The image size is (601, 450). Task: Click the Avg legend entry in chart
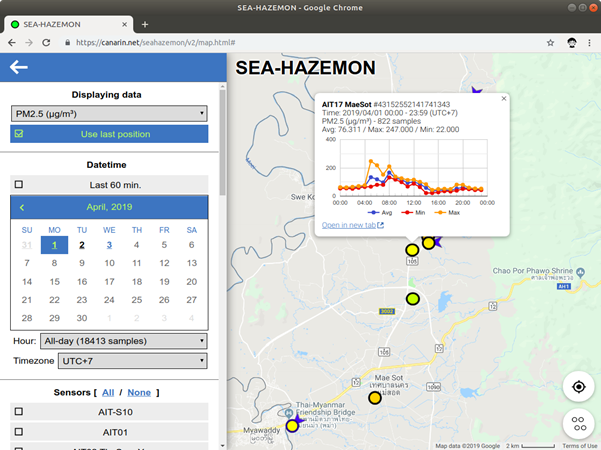pyautogui.click(x=380, y=213)
